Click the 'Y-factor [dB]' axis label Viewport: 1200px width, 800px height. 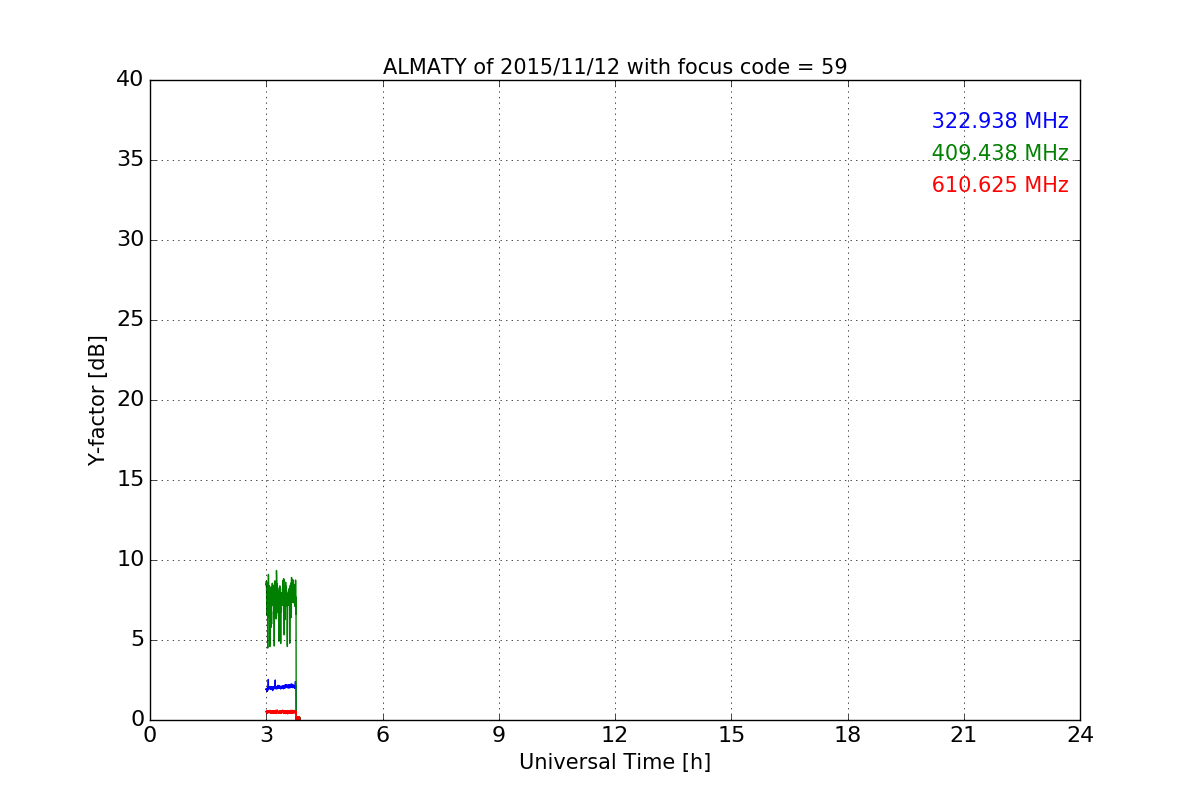pyautogui.click(x=97, y=400)
